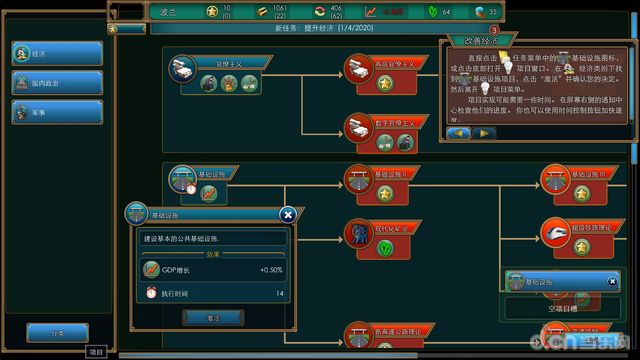The width and height of the screenshot is (640, 360).
Task: Select the 国内政治 domestic politics category
Action: tap(57, 83)
